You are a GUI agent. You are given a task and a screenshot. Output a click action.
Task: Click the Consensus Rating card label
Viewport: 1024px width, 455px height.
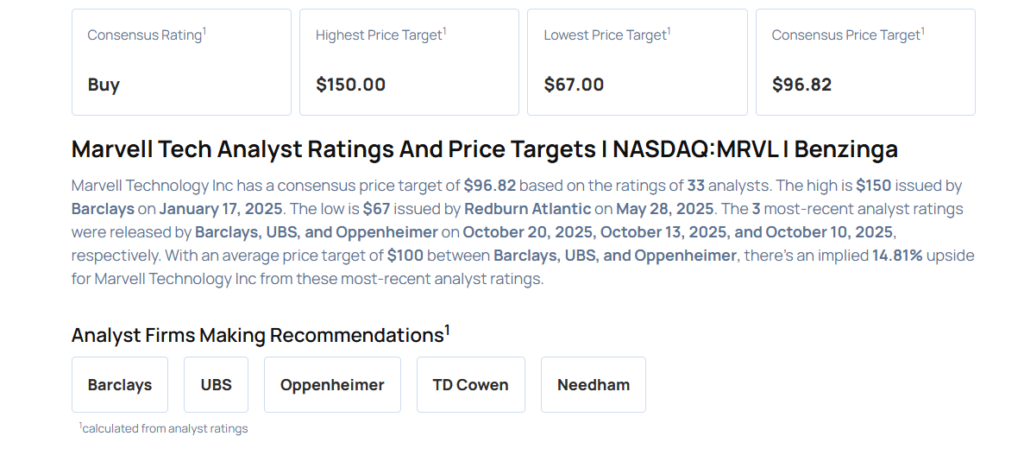tap(146, 35)
